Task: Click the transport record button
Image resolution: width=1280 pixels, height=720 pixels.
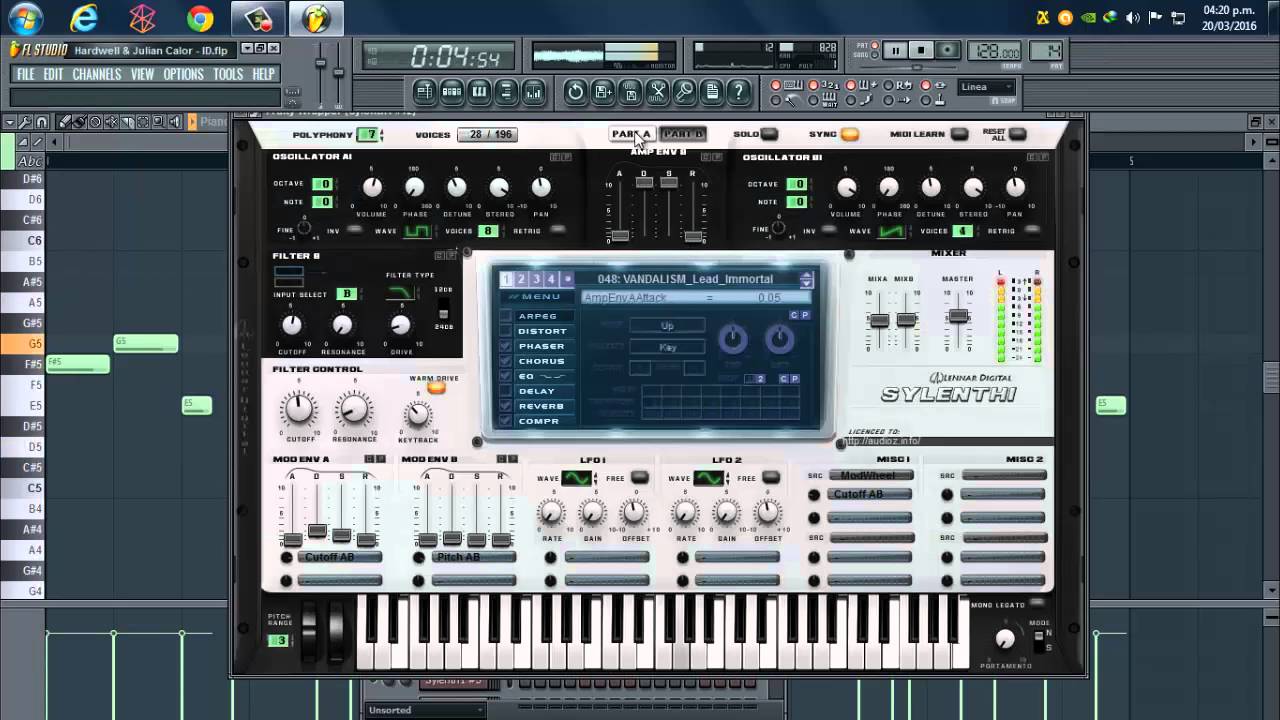Action: 947,51
